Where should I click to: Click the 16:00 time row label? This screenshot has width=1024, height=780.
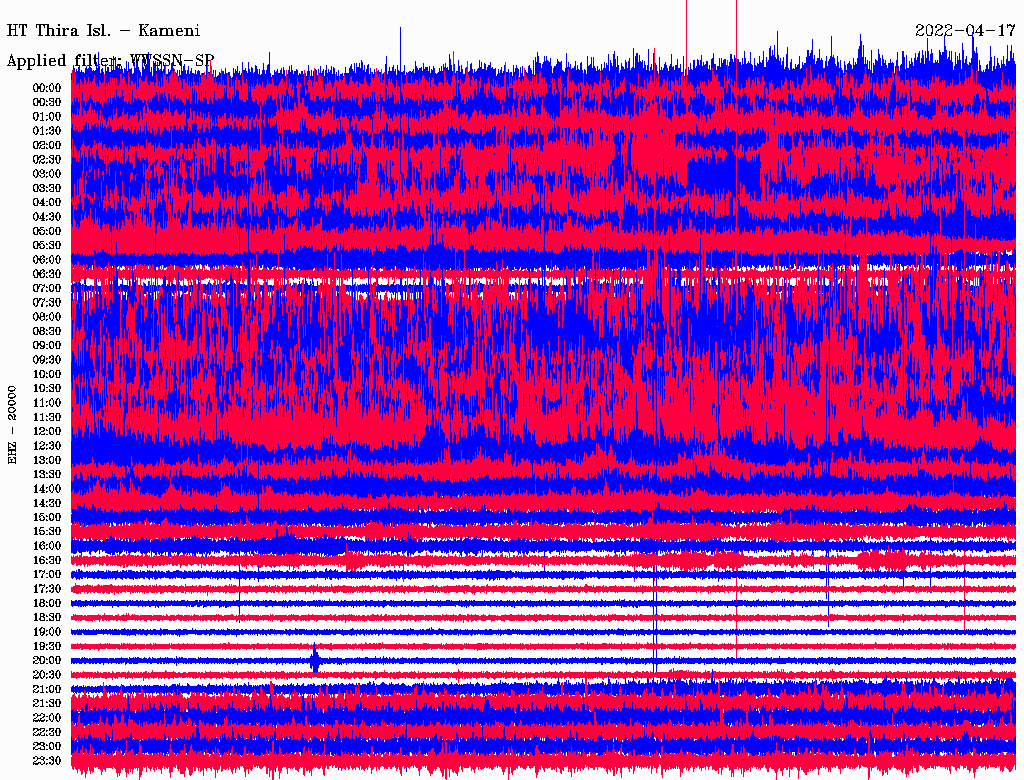(x=47, y=546)
